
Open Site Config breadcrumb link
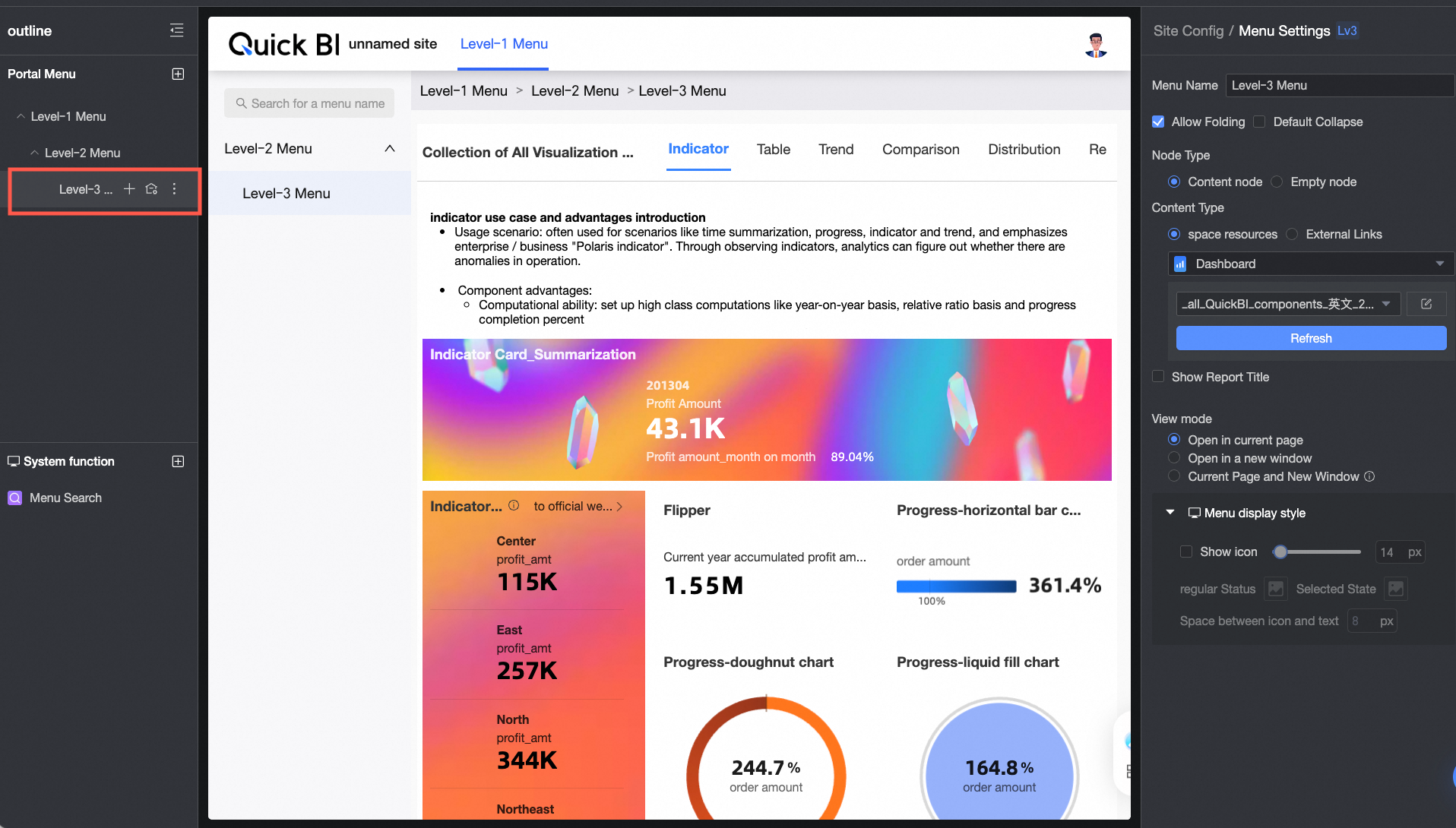click(1189, 30)
